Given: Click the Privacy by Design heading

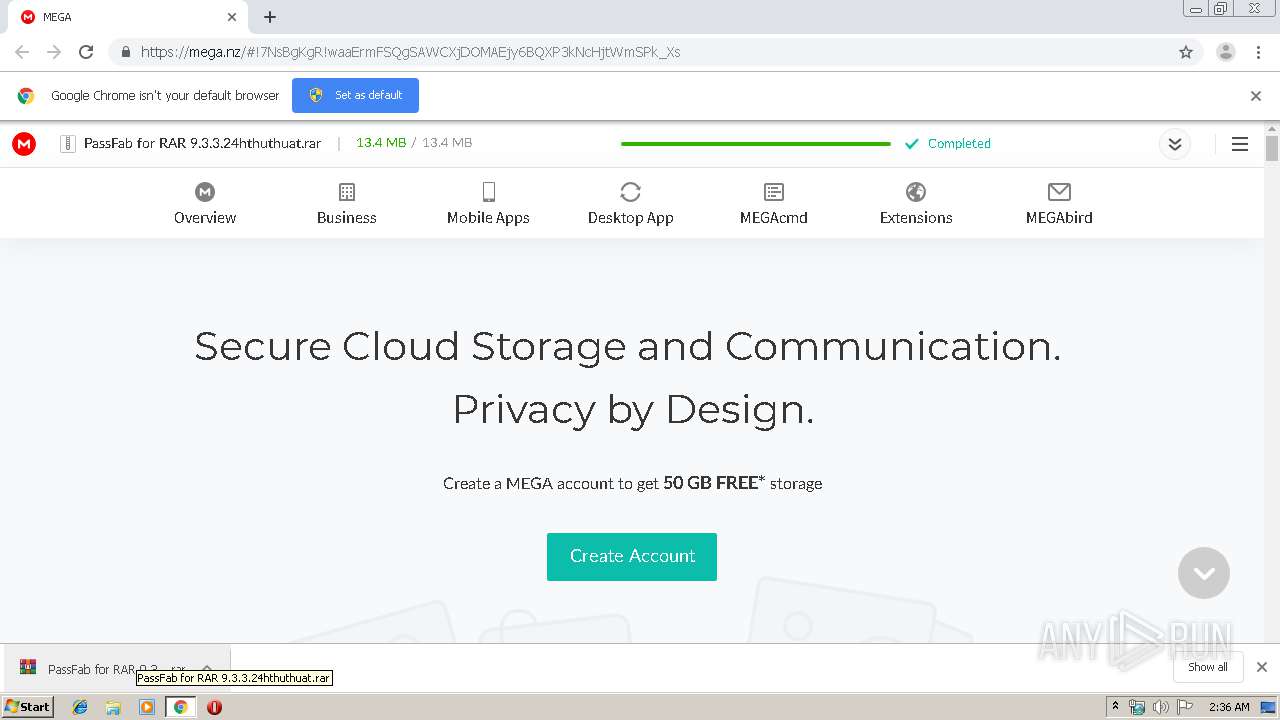Looking at the screenshot, I should point(633,410).
